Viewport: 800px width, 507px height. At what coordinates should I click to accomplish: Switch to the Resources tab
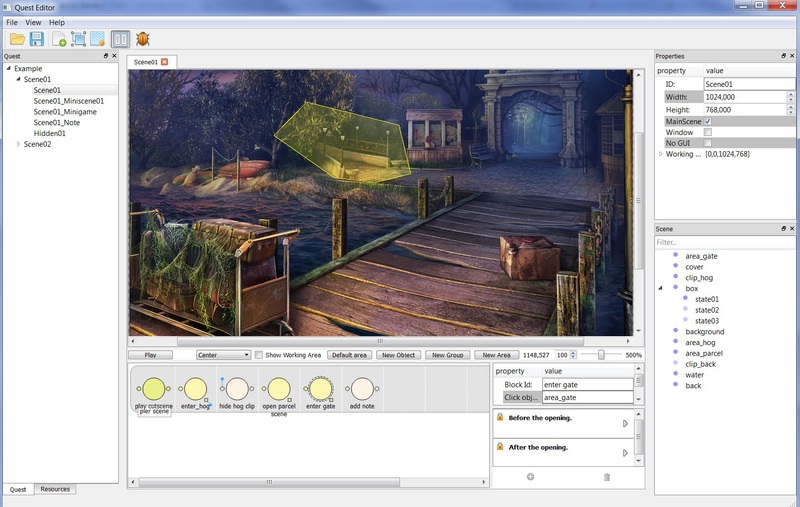pos(55,489)
